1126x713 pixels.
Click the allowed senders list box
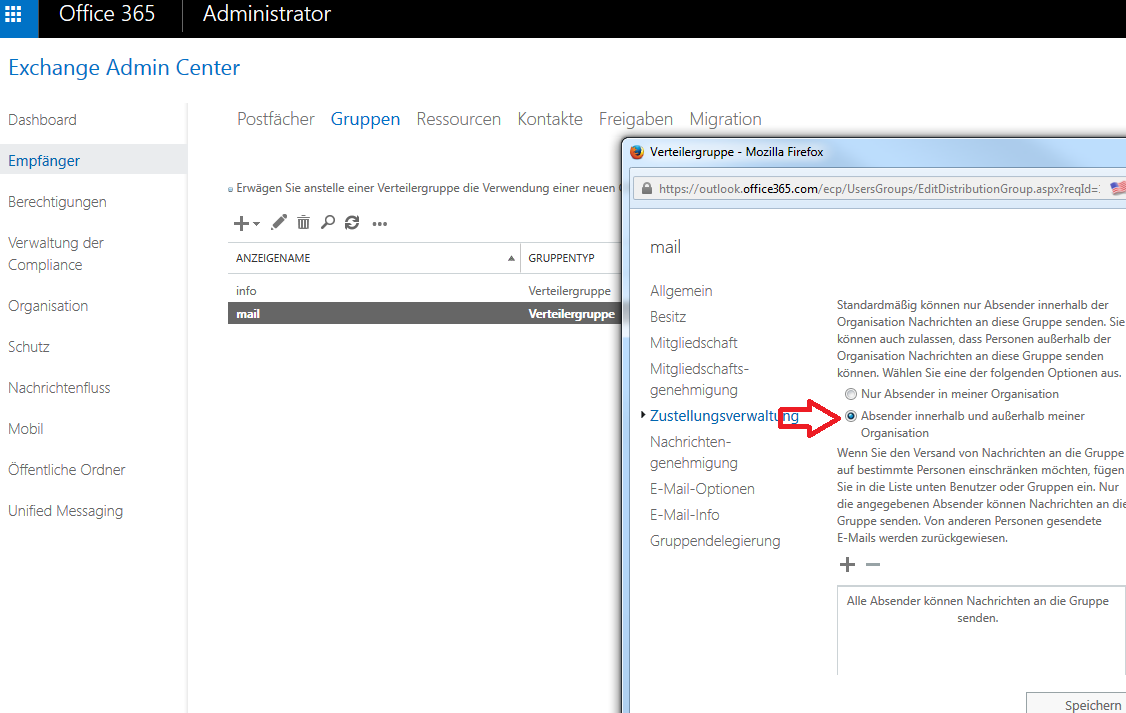tap(981, 630)
